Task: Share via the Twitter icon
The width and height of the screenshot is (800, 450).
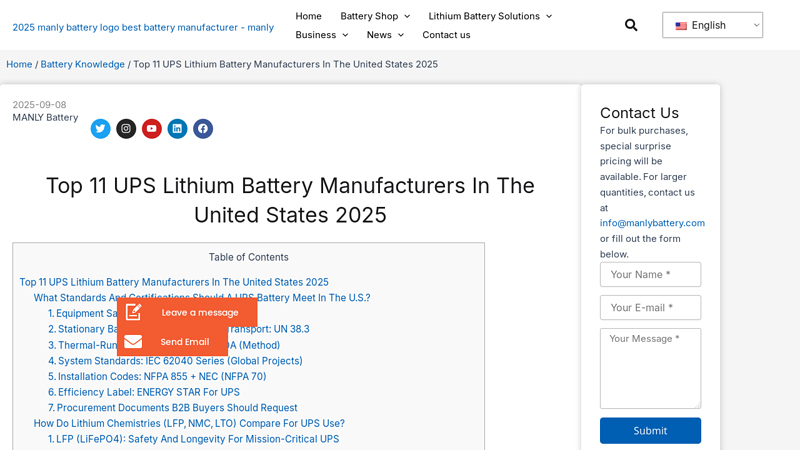Action: point(101,129)
